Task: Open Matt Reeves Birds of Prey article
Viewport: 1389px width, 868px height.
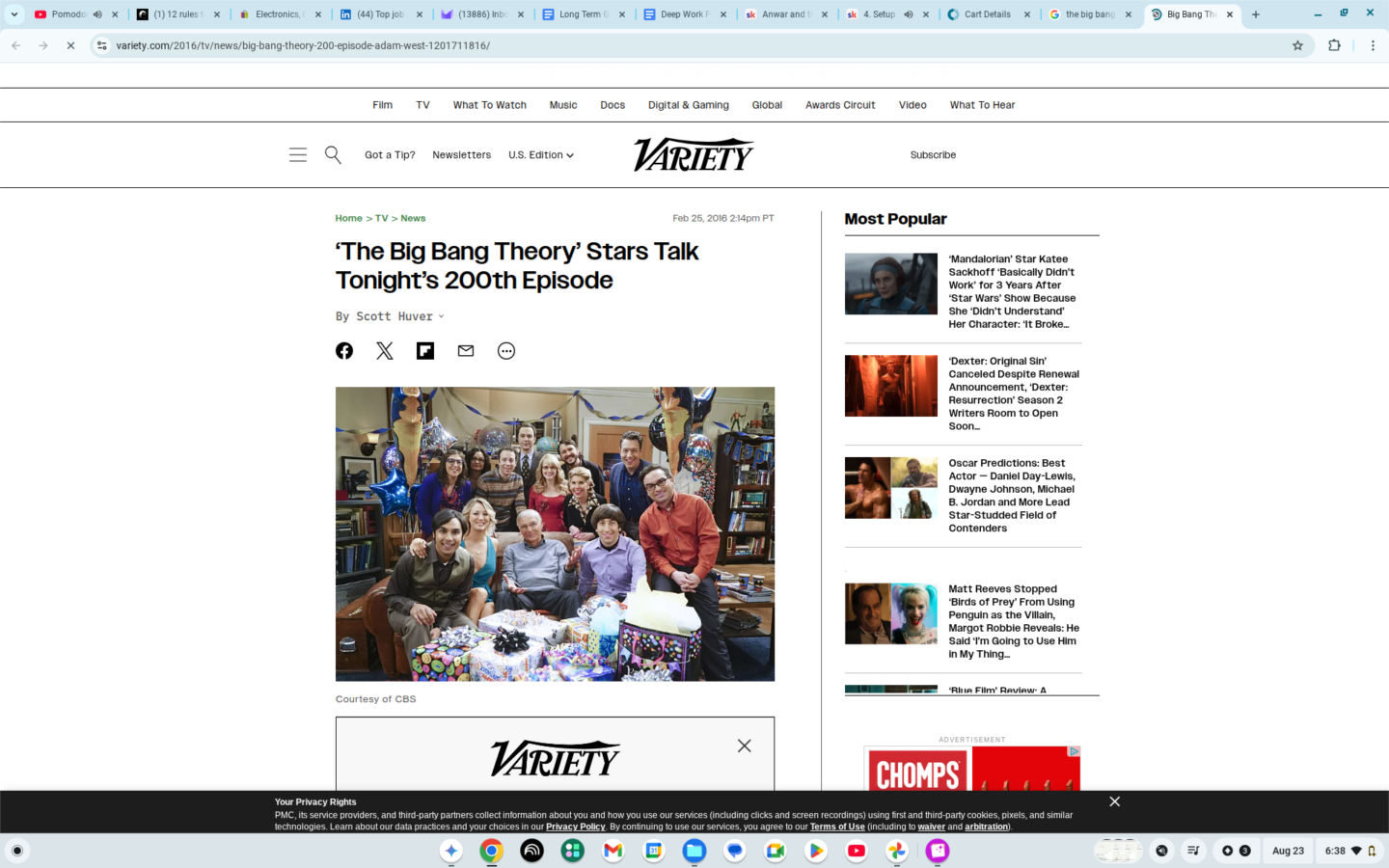Action: 1014,621
